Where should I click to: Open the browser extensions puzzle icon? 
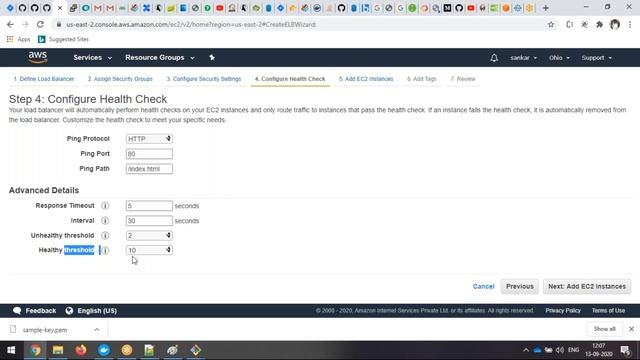pyautogui.click(x=599, y=24)
